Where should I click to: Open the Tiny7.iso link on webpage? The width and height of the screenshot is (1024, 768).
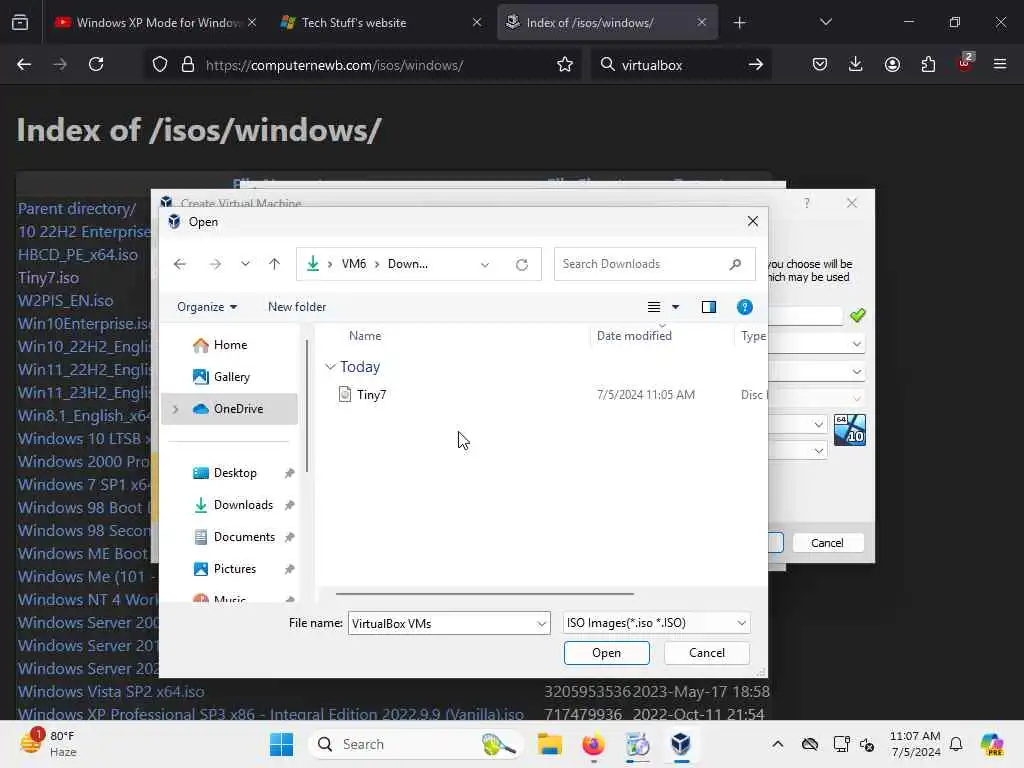point(48,278)
